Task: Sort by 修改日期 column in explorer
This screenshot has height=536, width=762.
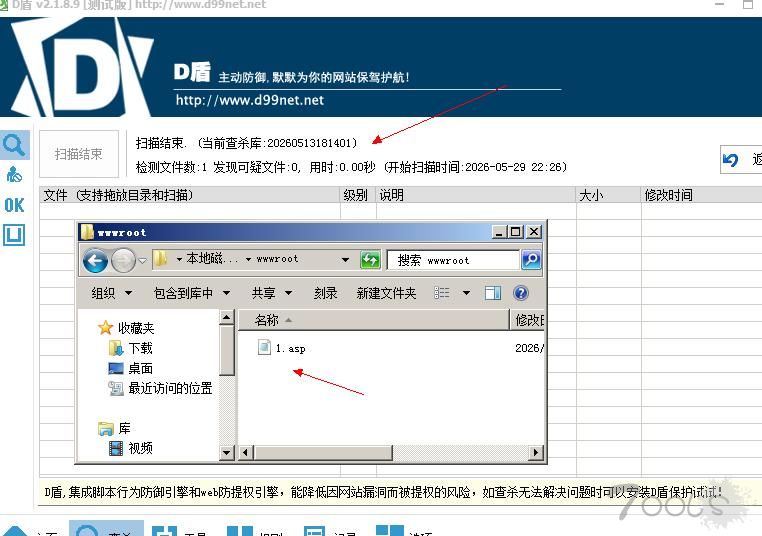Action: pos(528,320)
